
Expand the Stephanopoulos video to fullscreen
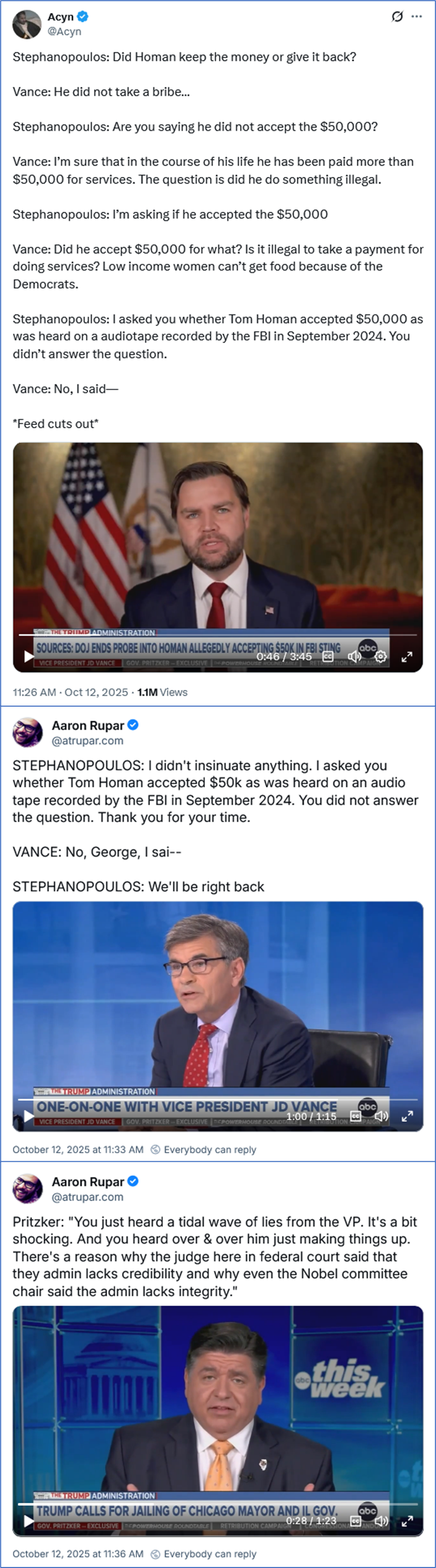(408, 1116)
